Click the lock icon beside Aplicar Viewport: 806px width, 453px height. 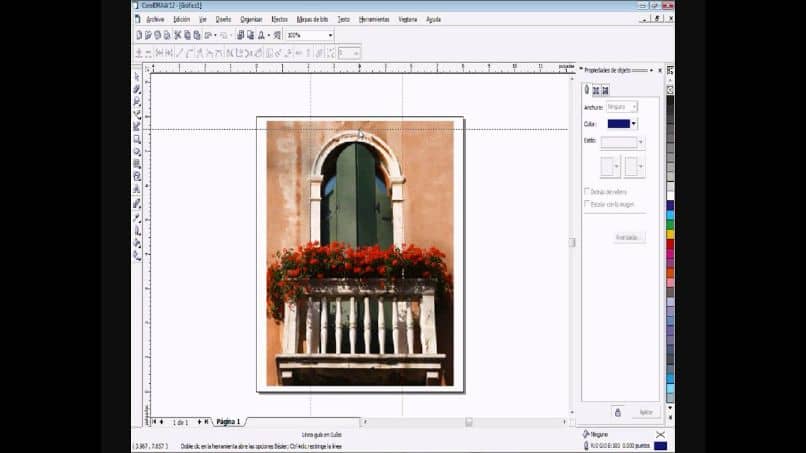point(617,412)
